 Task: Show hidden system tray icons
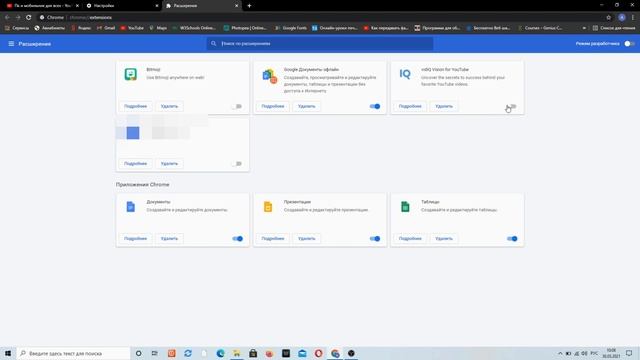click(x=560, y=353)
